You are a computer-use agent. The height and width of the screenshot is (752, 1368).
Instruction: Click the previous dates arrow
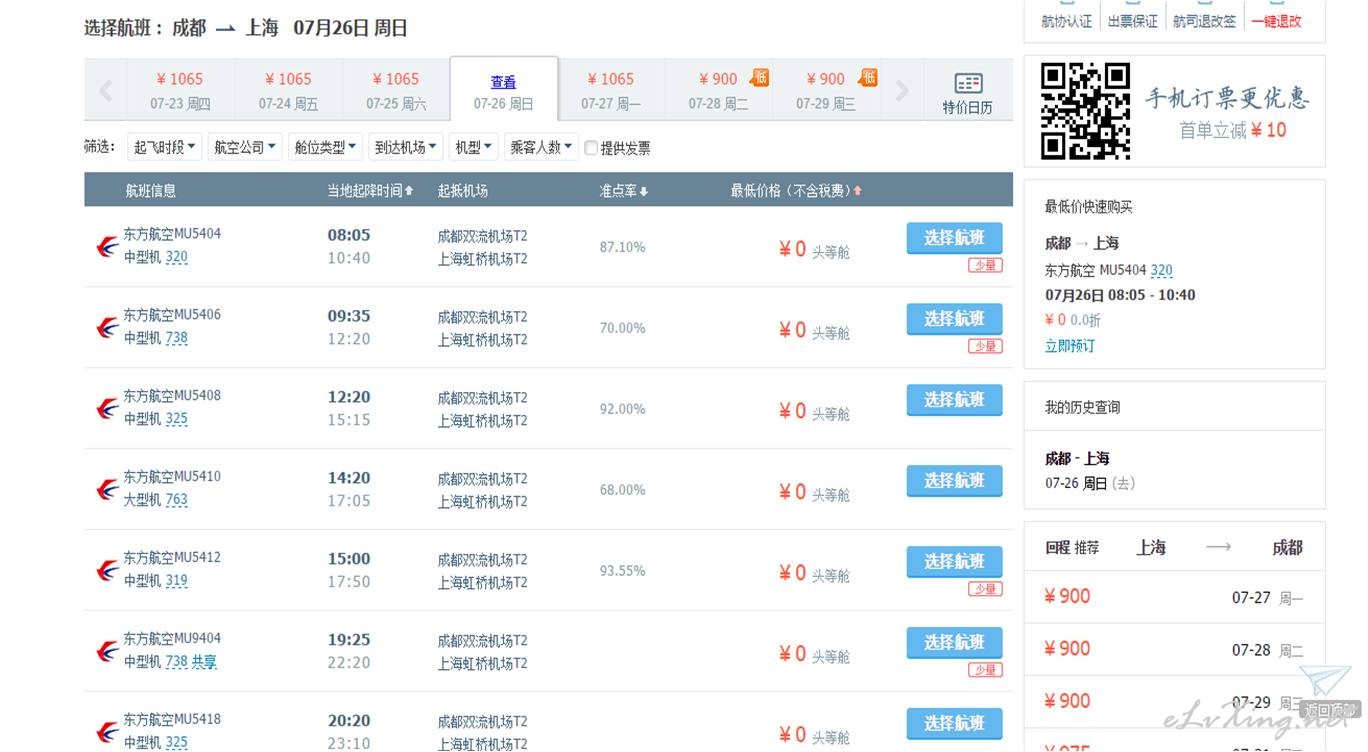[106, 91]
